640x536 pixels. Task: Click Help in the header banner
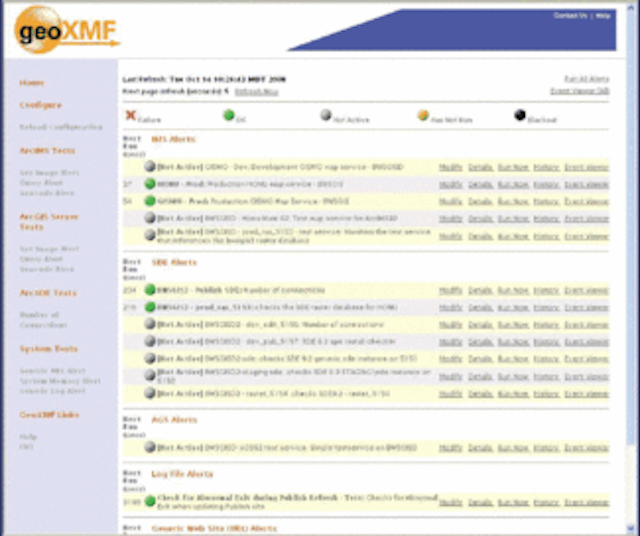(x=602, y=16)
